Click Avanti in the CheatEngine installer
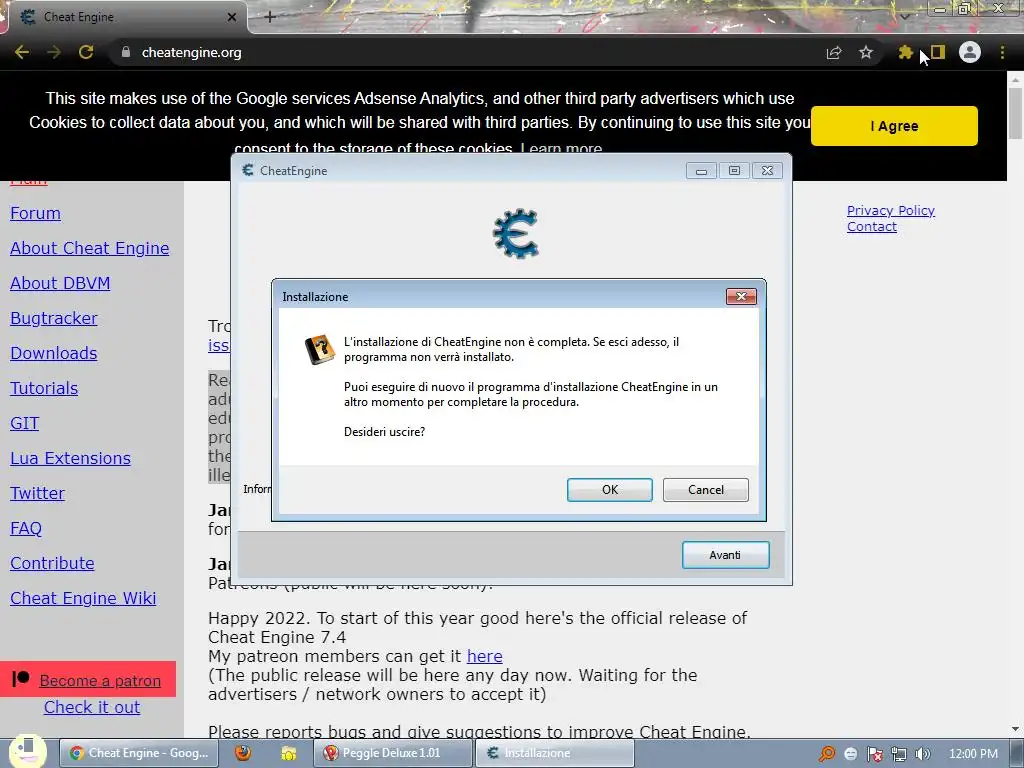Viewport: 1024px width, 768px height. [x=726, y=555]
